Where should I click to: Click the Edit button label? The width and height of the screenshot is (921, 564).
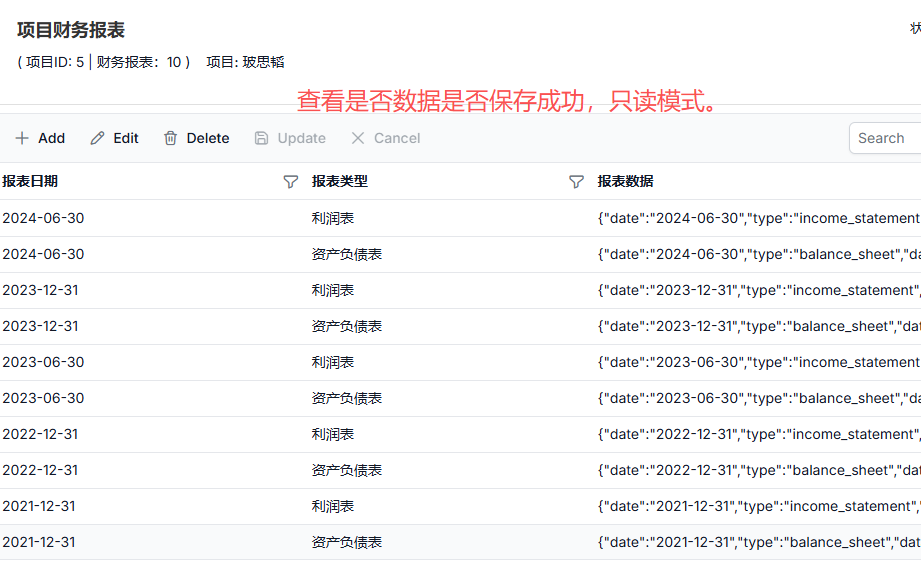[126, 138]
